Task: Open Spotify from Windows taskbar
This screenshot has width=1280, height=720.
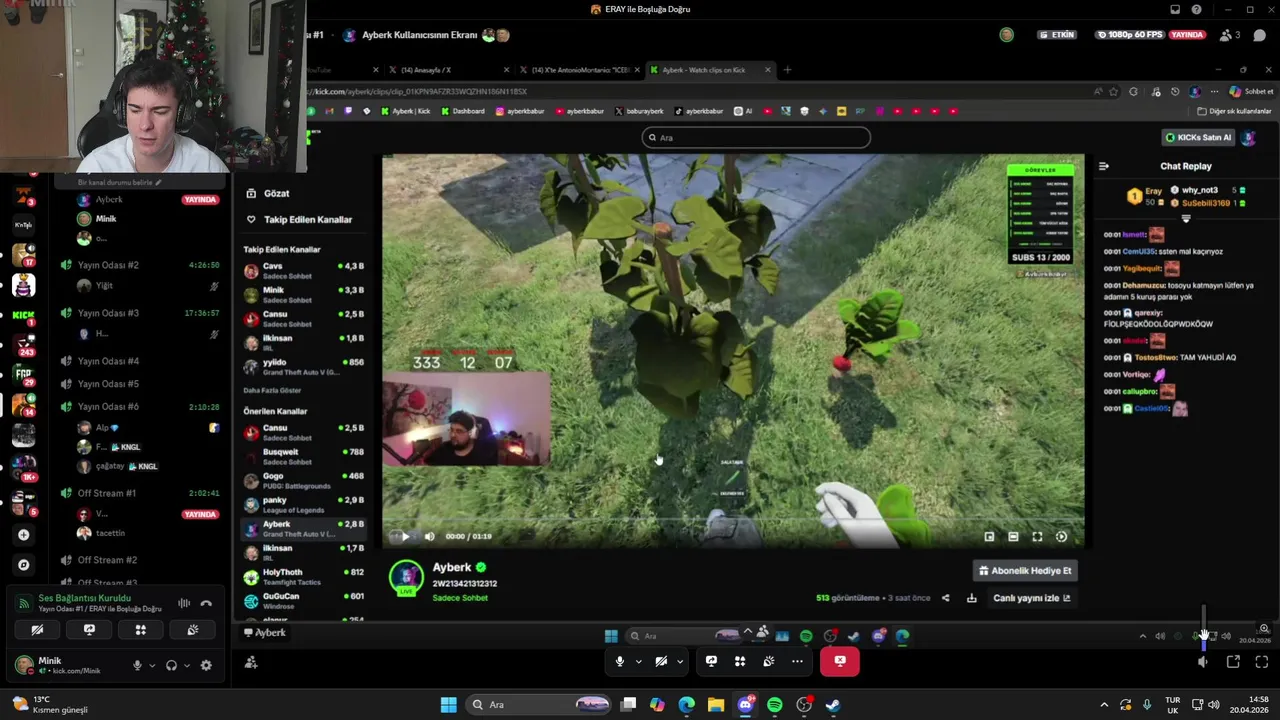Action: (x=774, y=705)
